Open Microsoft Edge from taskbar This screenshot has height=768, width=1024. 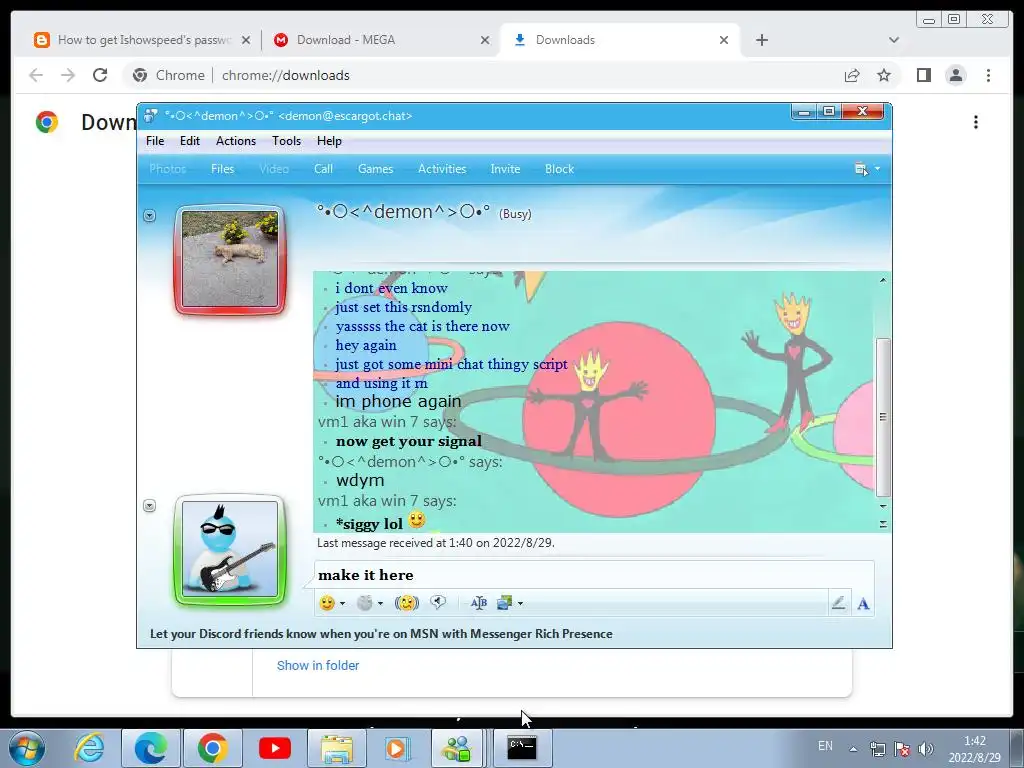tap(150, 748)
